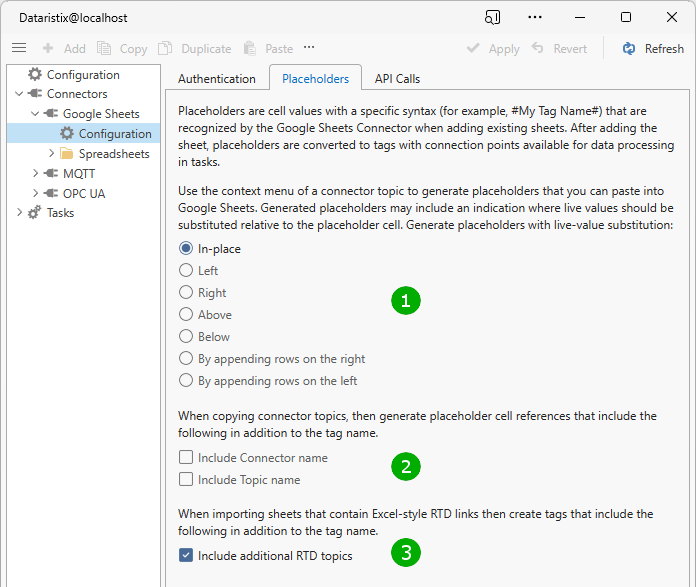Click the Google Sheets Configuration gear icon
696x587 pixels.
pos(67,133)
